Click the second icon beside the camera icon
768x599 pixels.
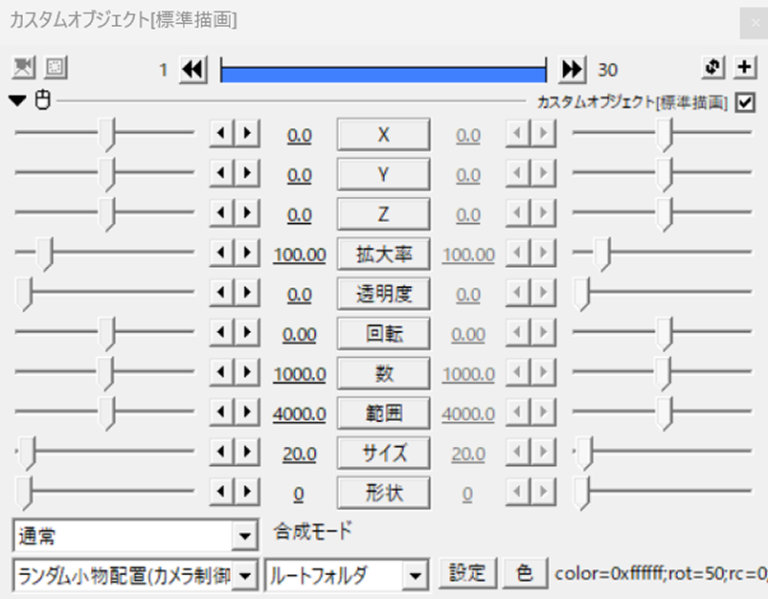[54, 68]
